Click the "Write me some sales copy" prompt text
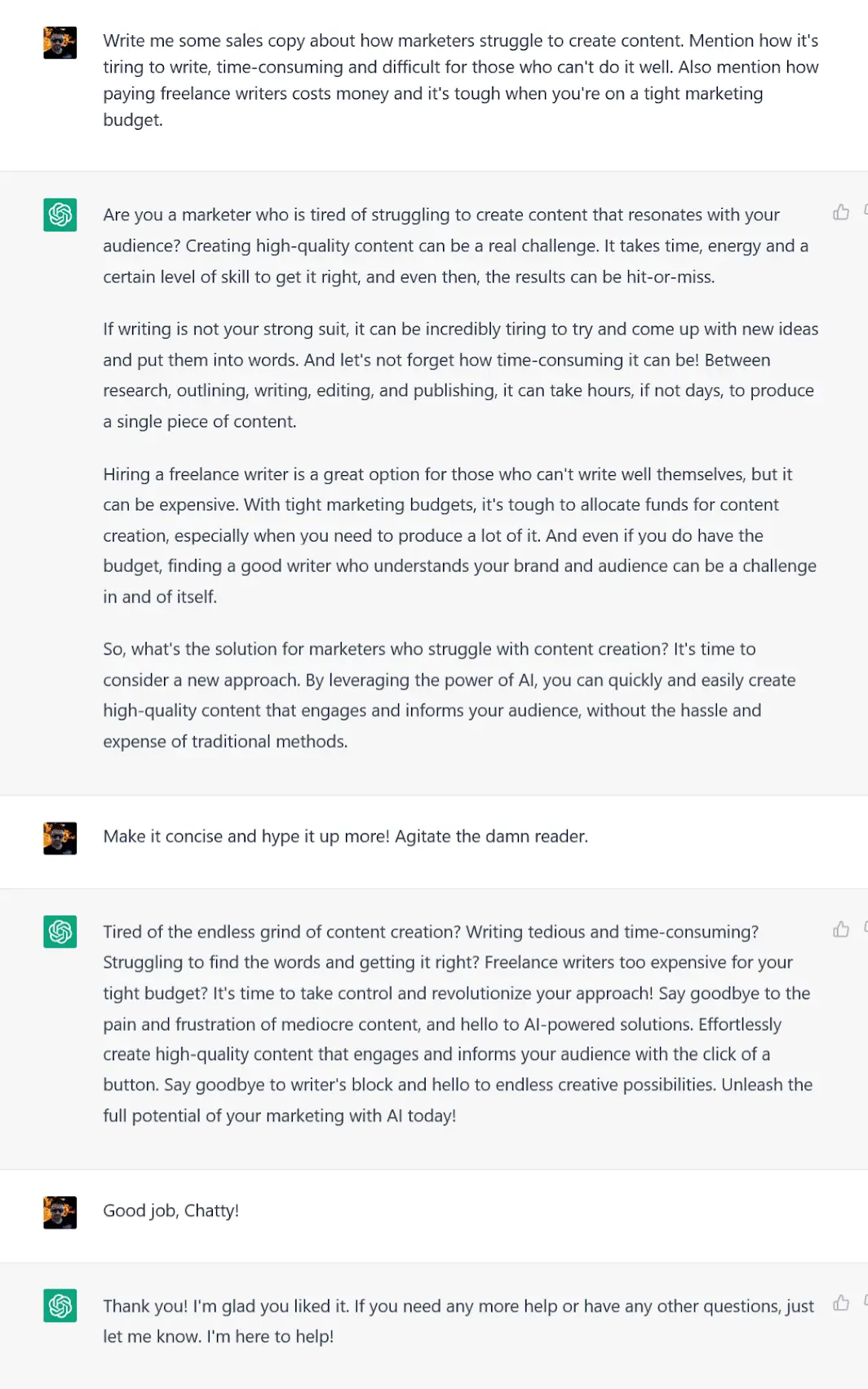The width and height of the screenshot is (868, 1389). 460,80
